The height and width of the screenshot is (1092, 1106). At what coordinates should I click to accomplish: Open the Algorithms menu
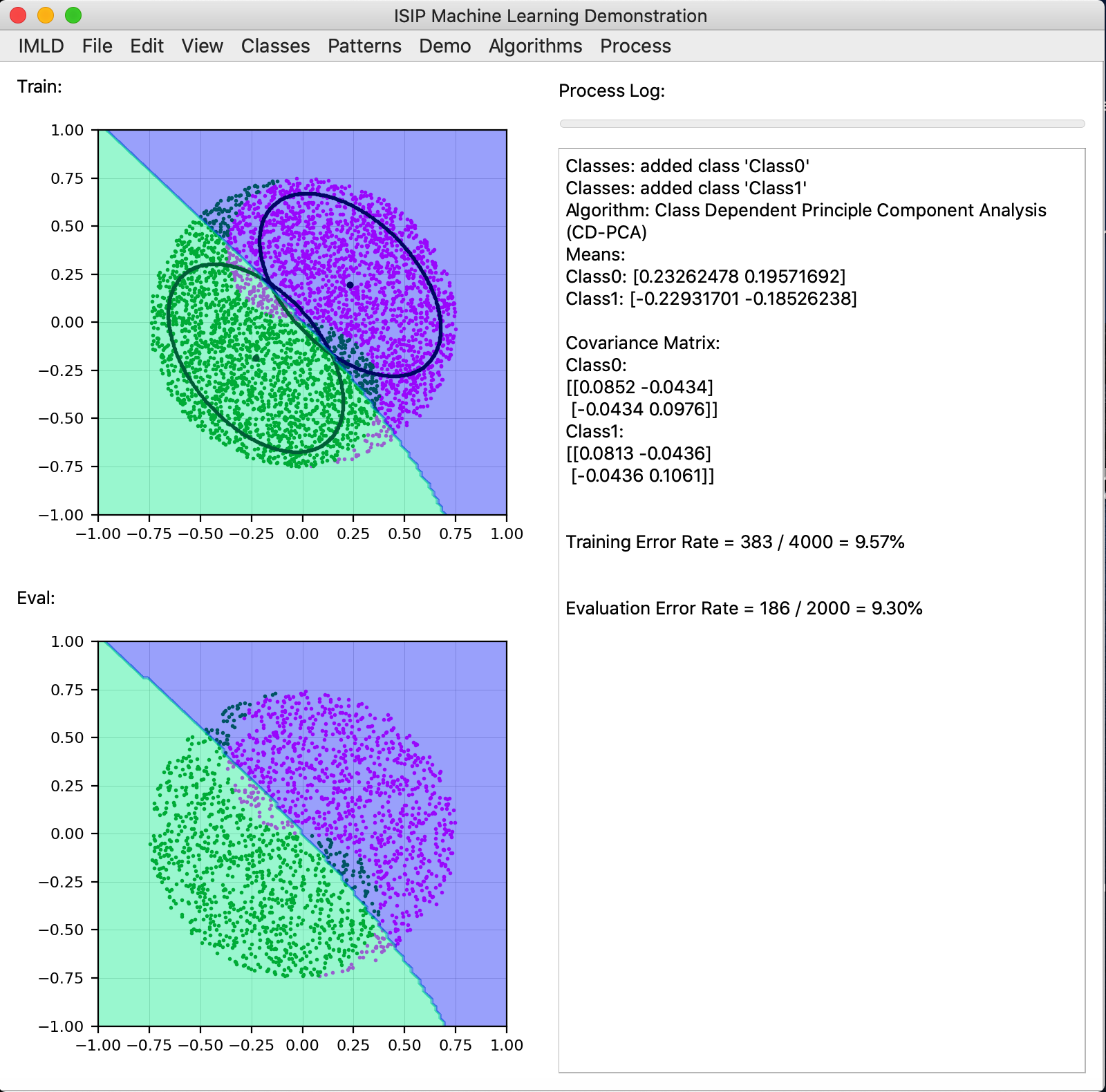[535, 46]
